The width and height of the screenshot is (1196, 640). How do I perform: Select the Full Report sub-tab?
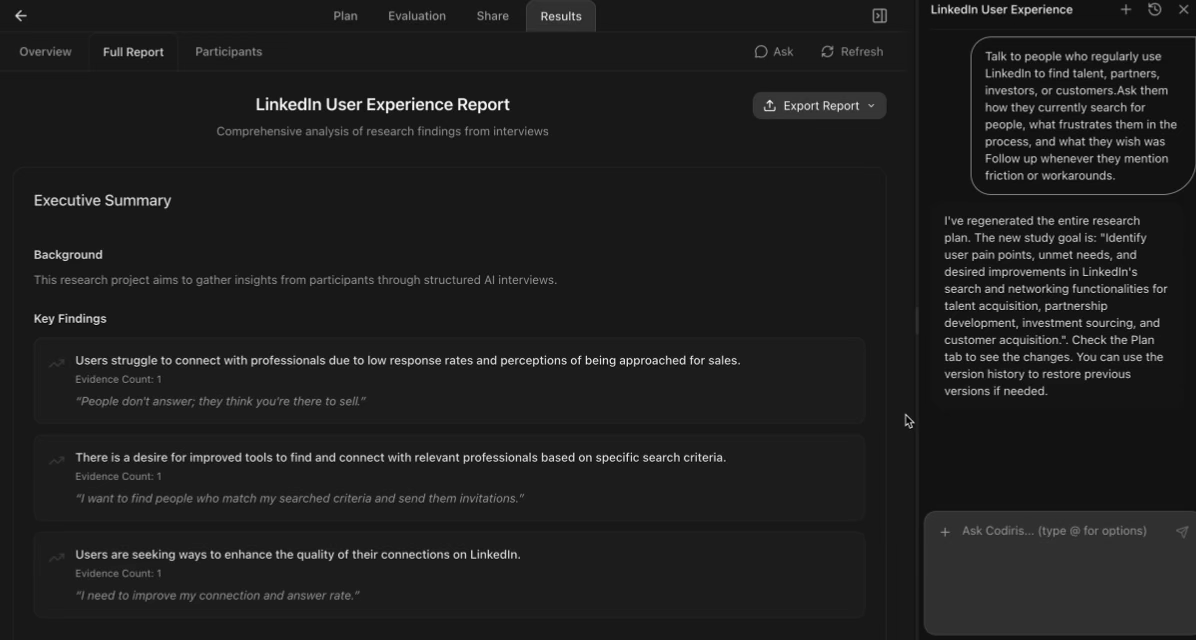point(133,52)
